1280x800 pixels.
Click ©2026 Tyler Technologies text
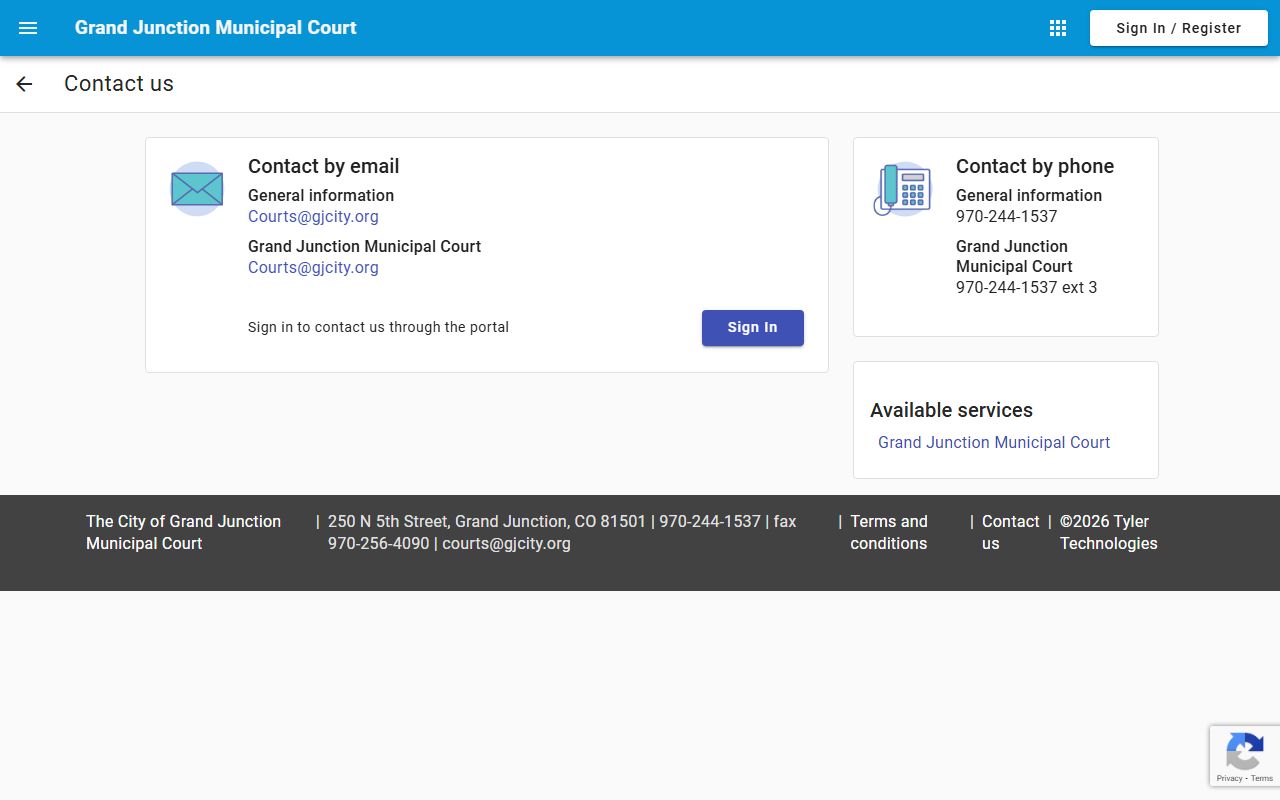coord(1109,532)
